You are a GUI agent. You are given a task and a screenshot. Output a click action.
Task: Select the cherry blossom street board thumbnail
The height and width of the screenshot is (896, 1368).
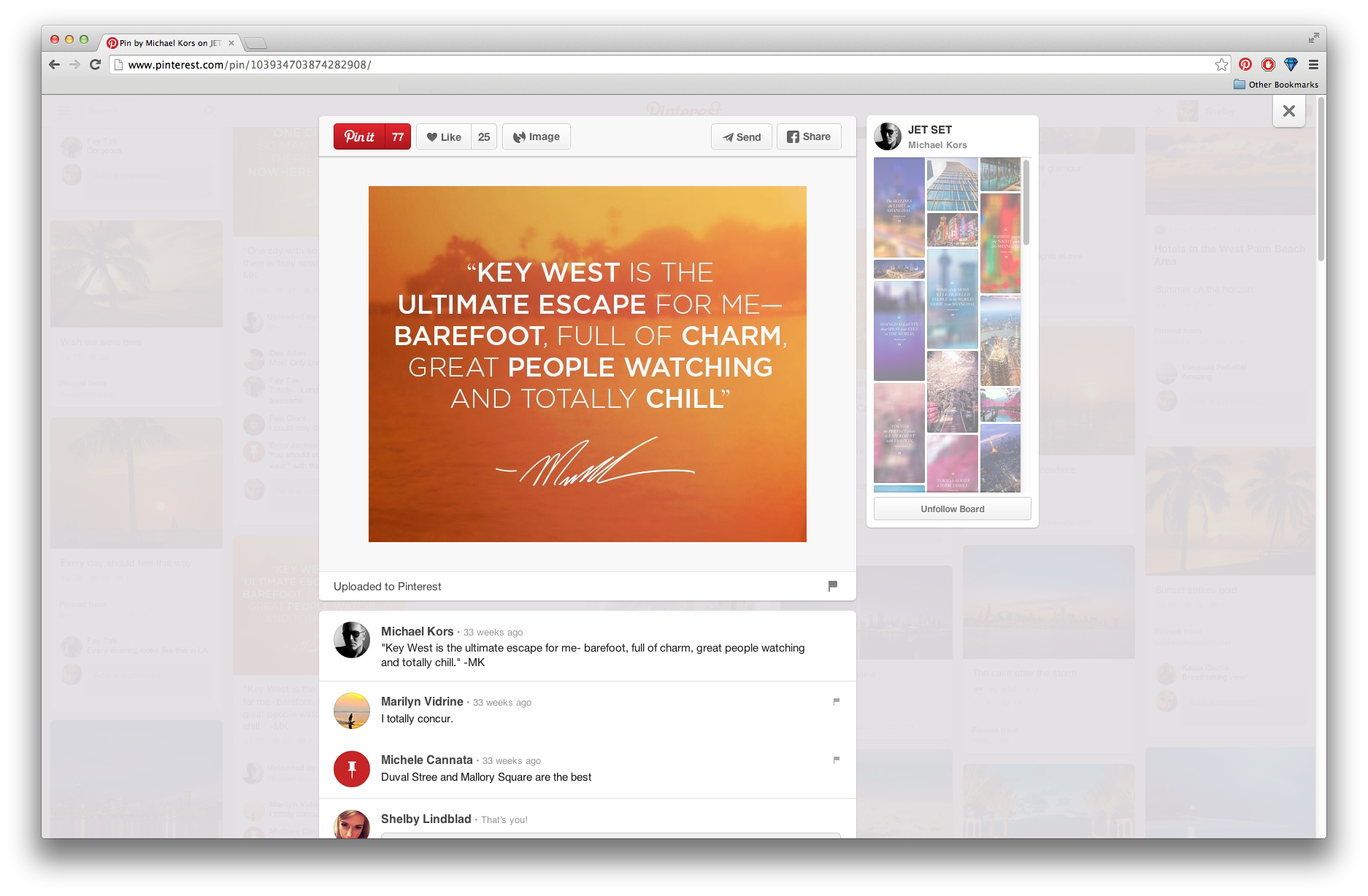(952, 392)
